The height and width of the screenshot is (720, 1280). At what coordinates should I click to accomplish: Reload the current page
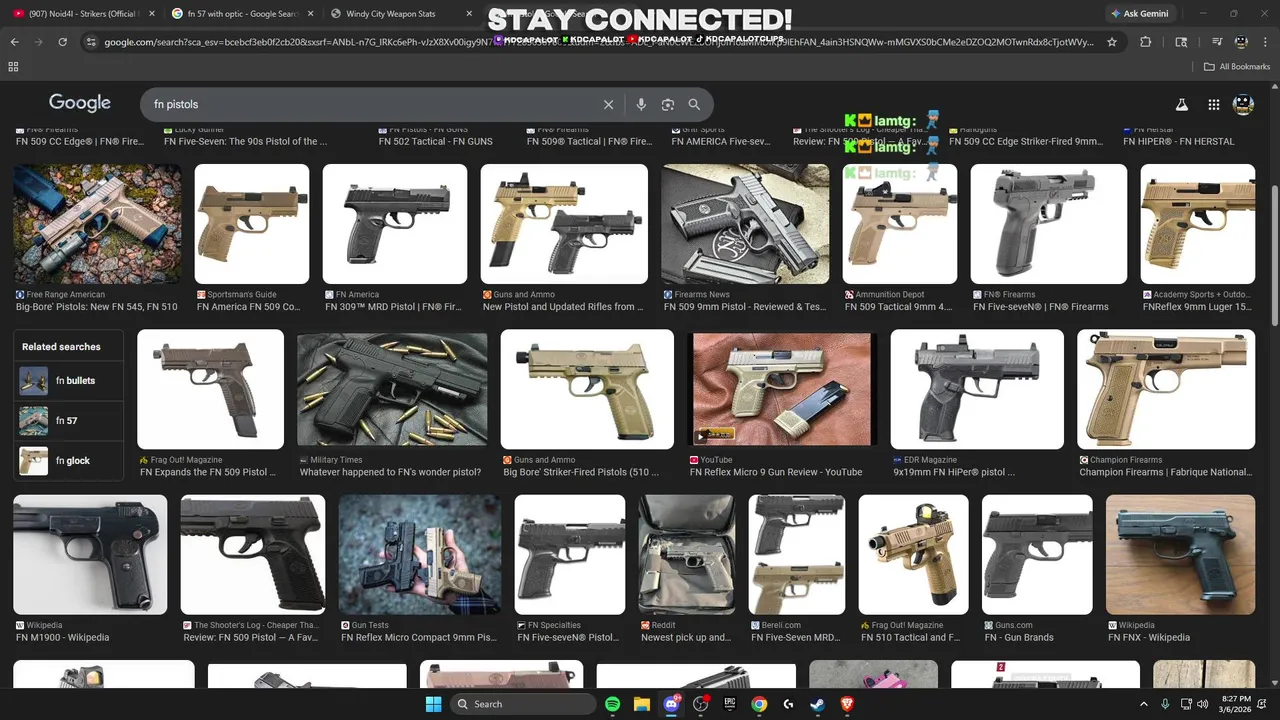point(63,42)
